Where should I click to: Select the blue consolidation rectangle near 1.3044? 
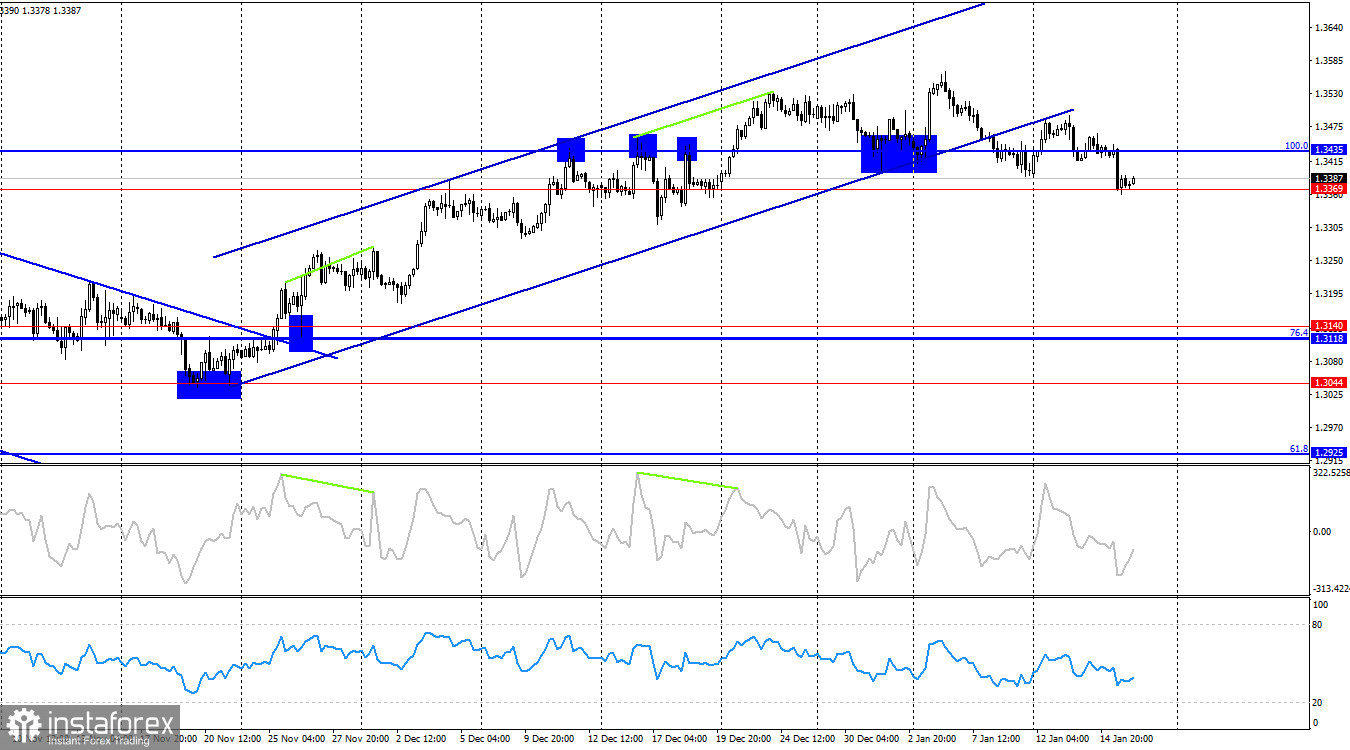click(209, 385)
